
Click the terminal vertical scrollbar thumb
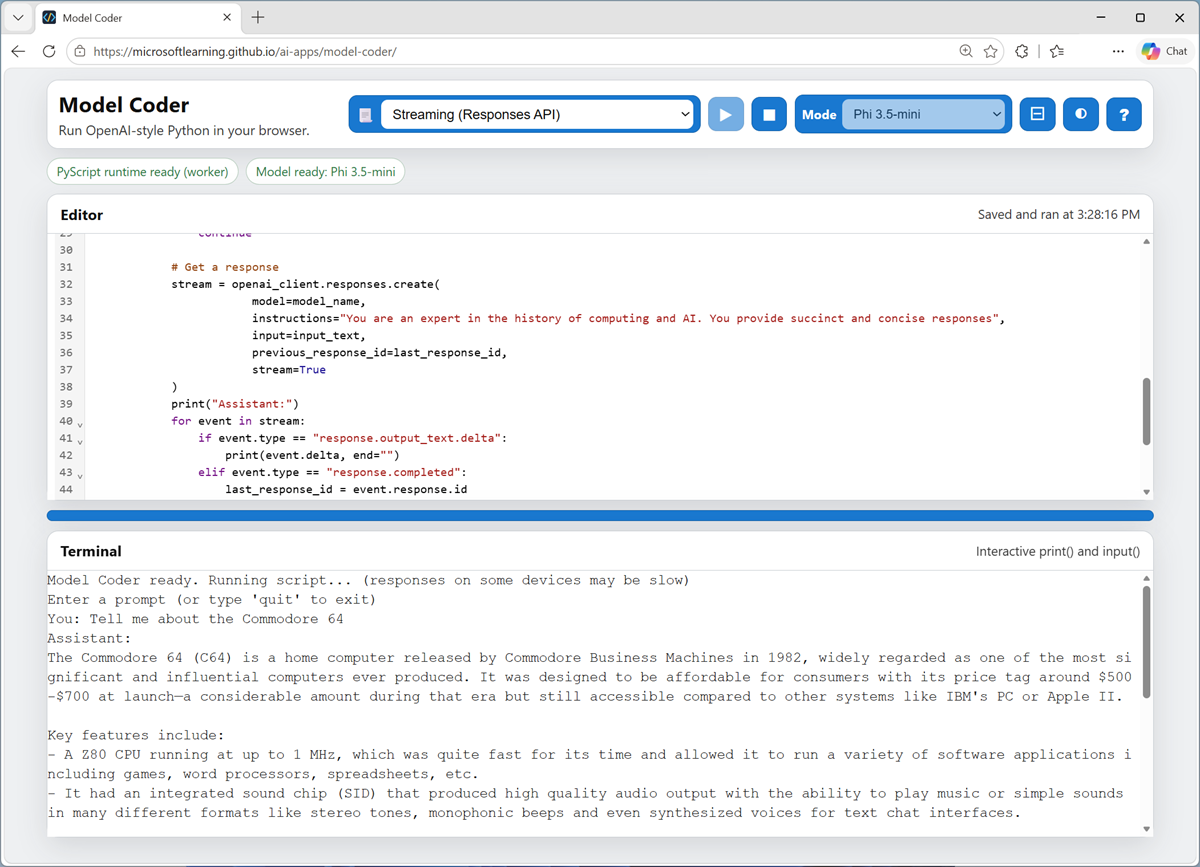(x=1146, y=643)
